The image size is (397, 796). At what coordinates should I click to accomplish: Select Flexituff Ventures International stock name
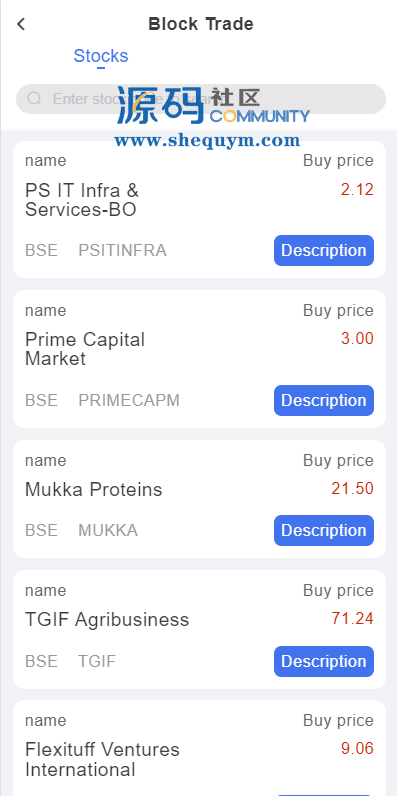pyautogui.click(x=102, y=759)
